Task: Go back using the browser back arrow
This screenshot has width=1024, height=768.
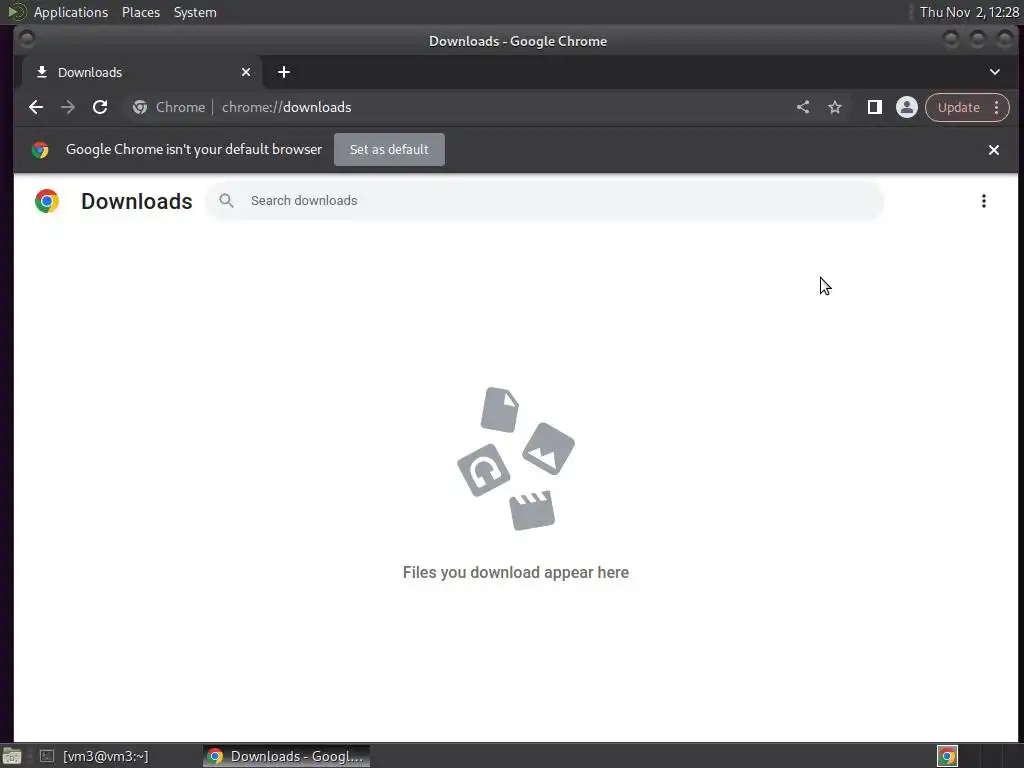Action: 36,107
